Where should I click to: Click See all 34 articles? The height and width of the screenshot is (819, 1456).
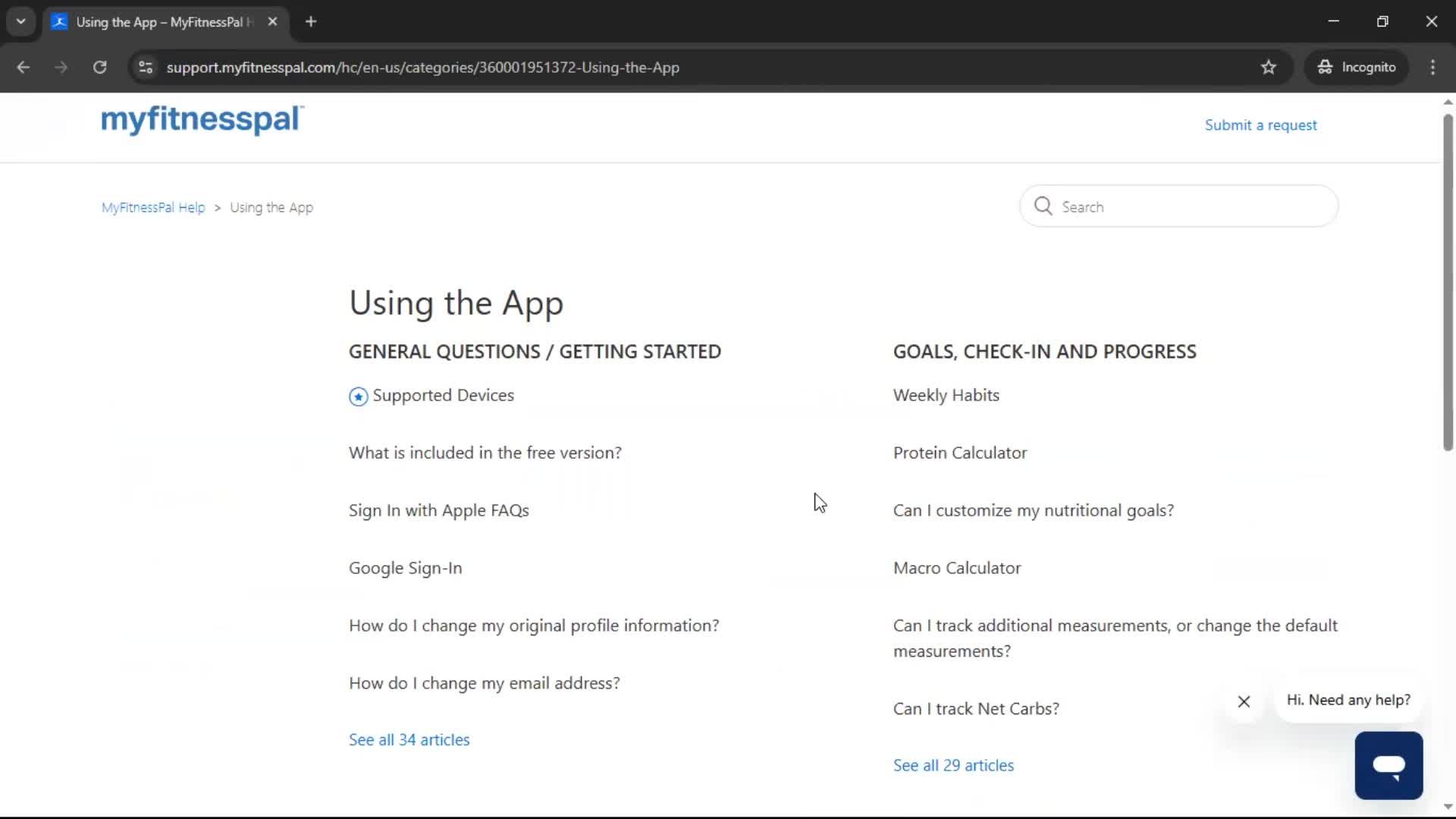(409, 740)
